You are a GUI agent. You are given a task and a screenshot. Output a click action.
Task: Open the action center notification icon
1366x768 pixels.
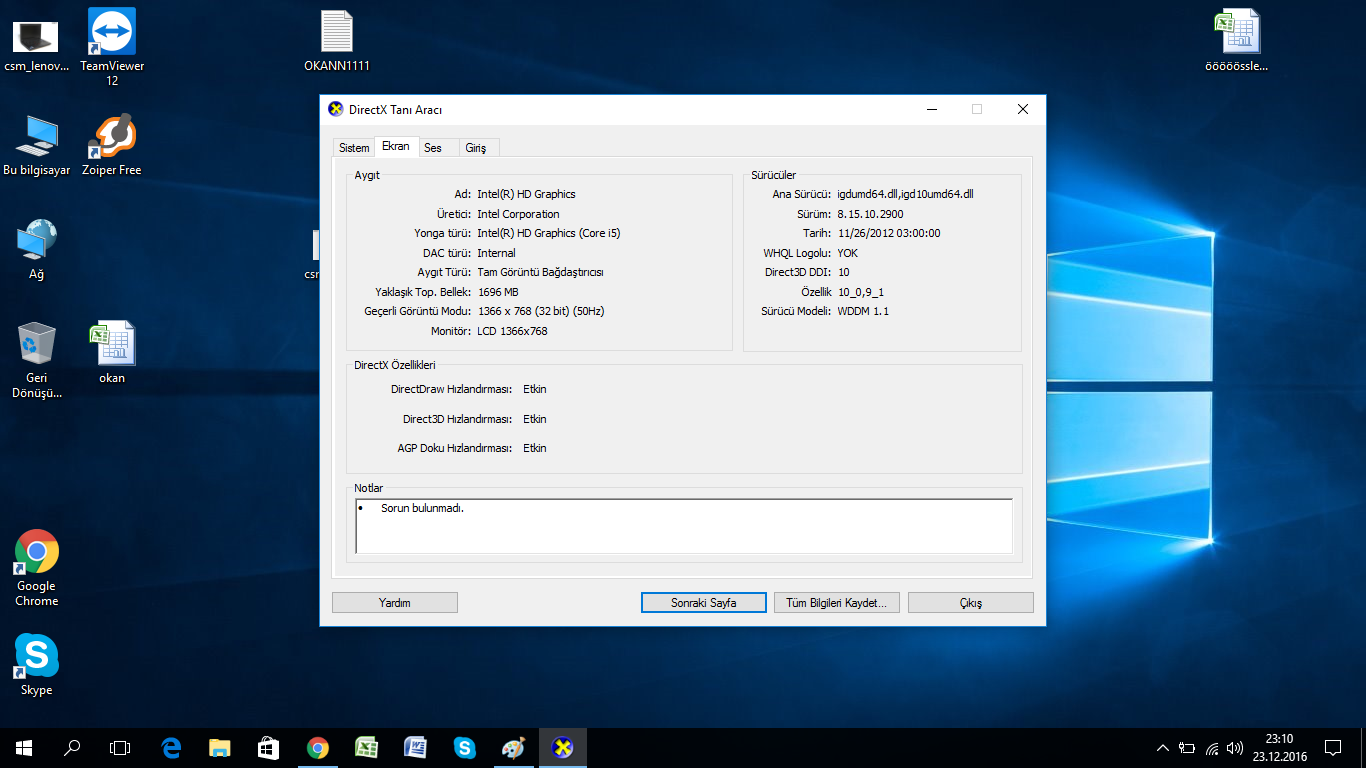1333,747
